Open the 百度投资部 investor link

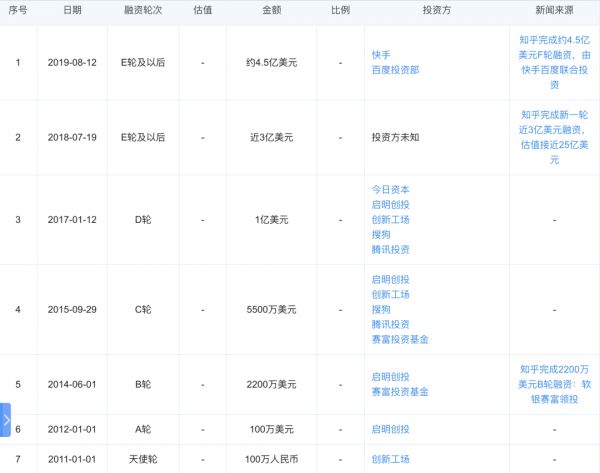(x=394, y=70)
